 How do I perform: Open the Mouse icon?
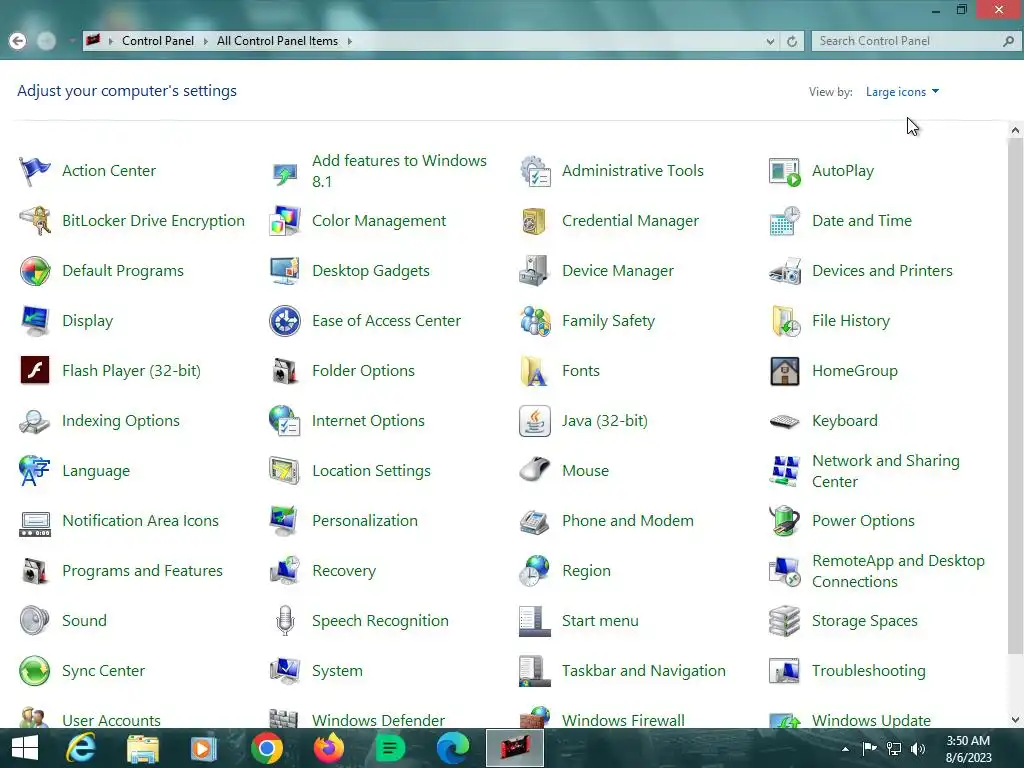535,471
